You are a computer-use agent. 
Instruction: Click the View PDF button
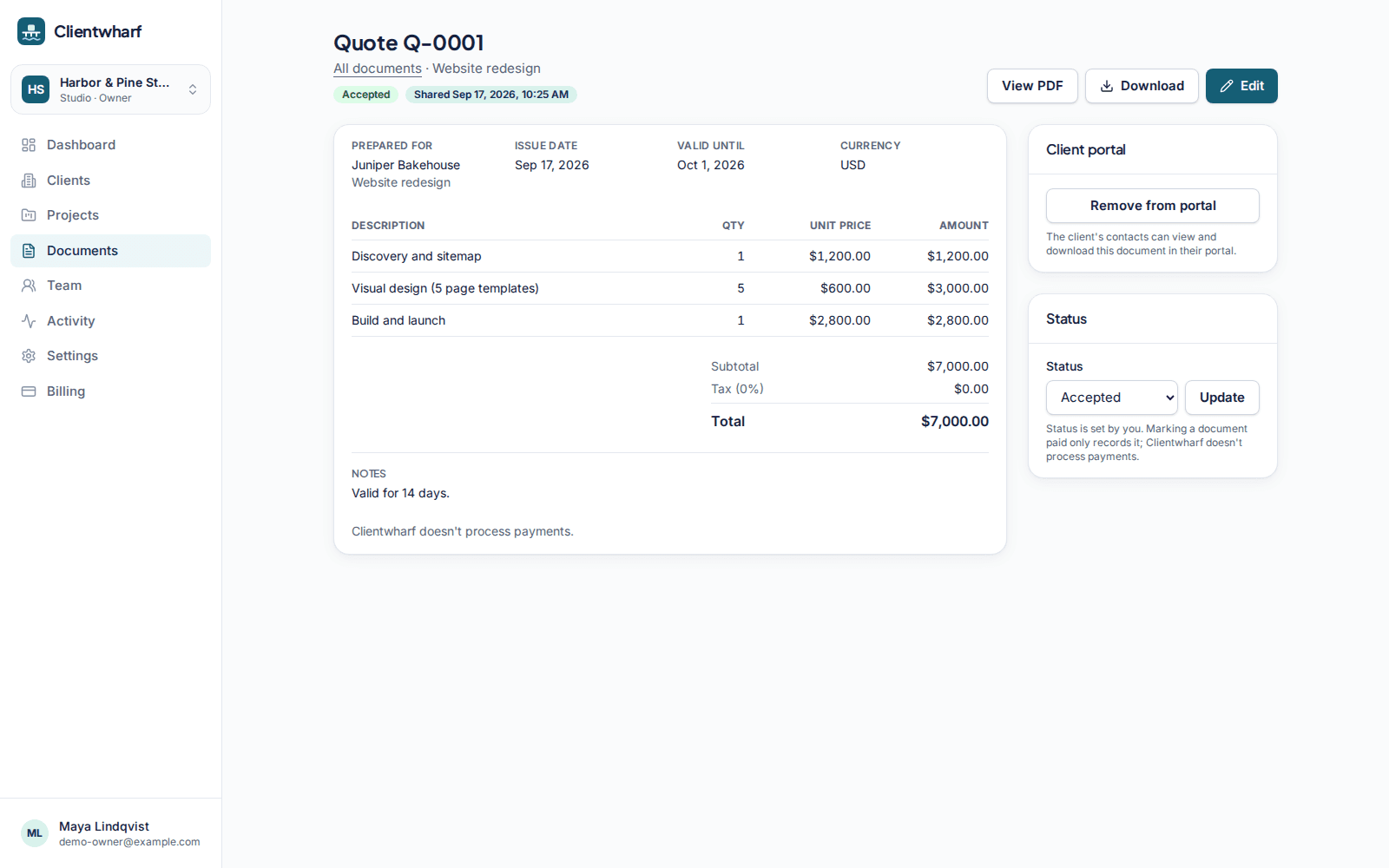pos(1032,86)
